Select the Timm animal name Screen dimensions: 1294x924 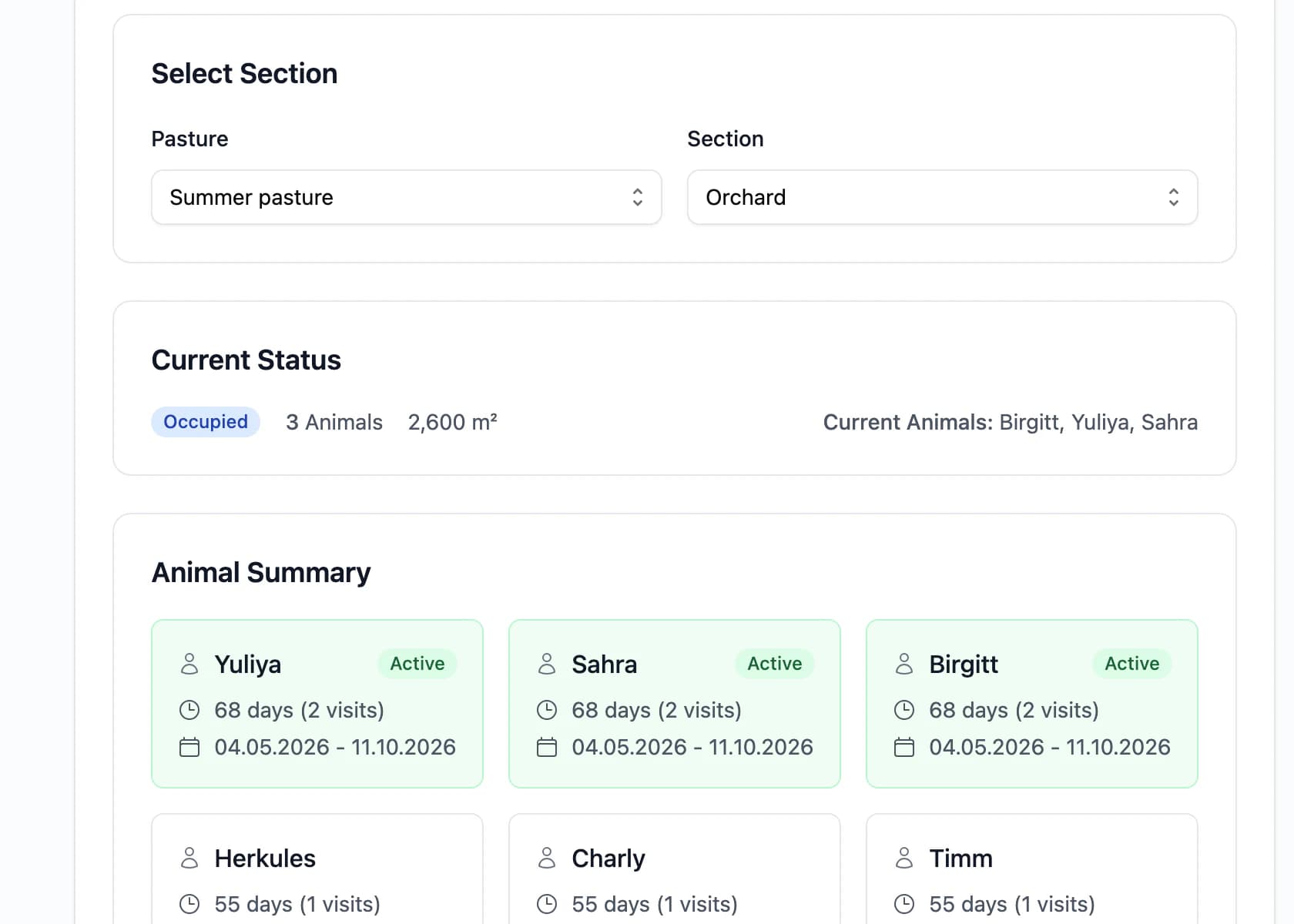click(x=961, y=858)
